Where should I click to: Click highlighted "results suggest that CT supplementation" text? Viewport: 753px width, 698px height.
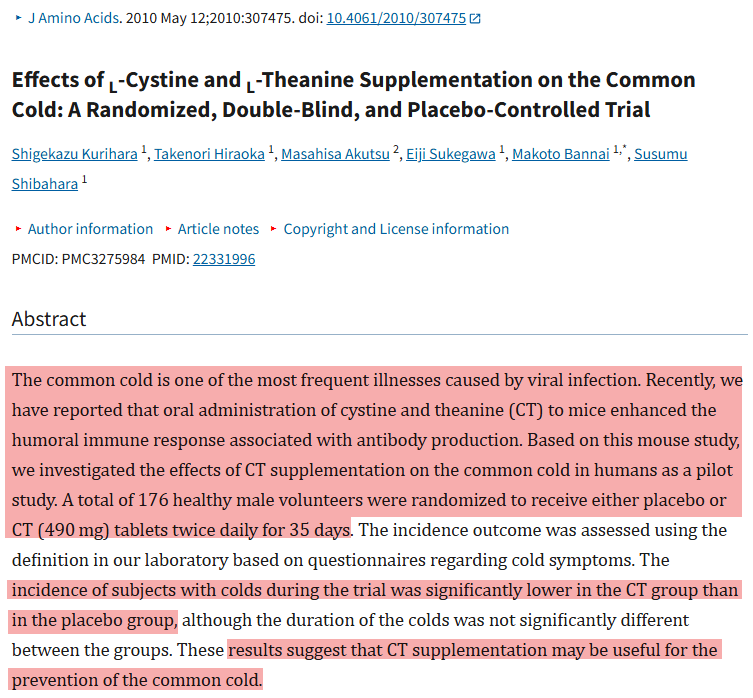[472, 650]
